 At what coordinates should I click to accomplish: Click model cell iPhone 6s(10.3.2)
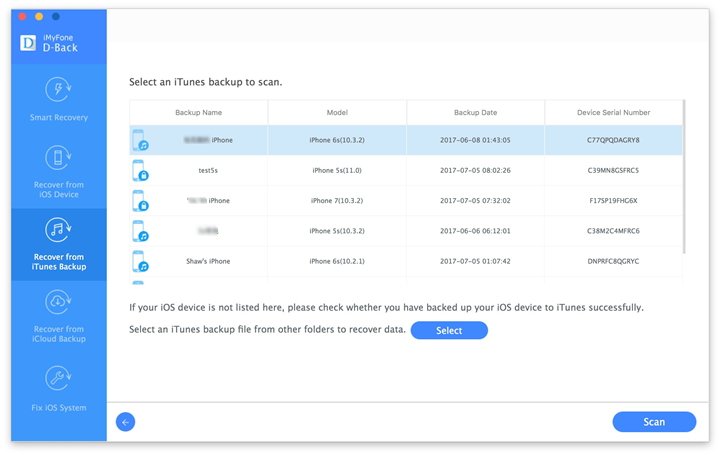337,140
